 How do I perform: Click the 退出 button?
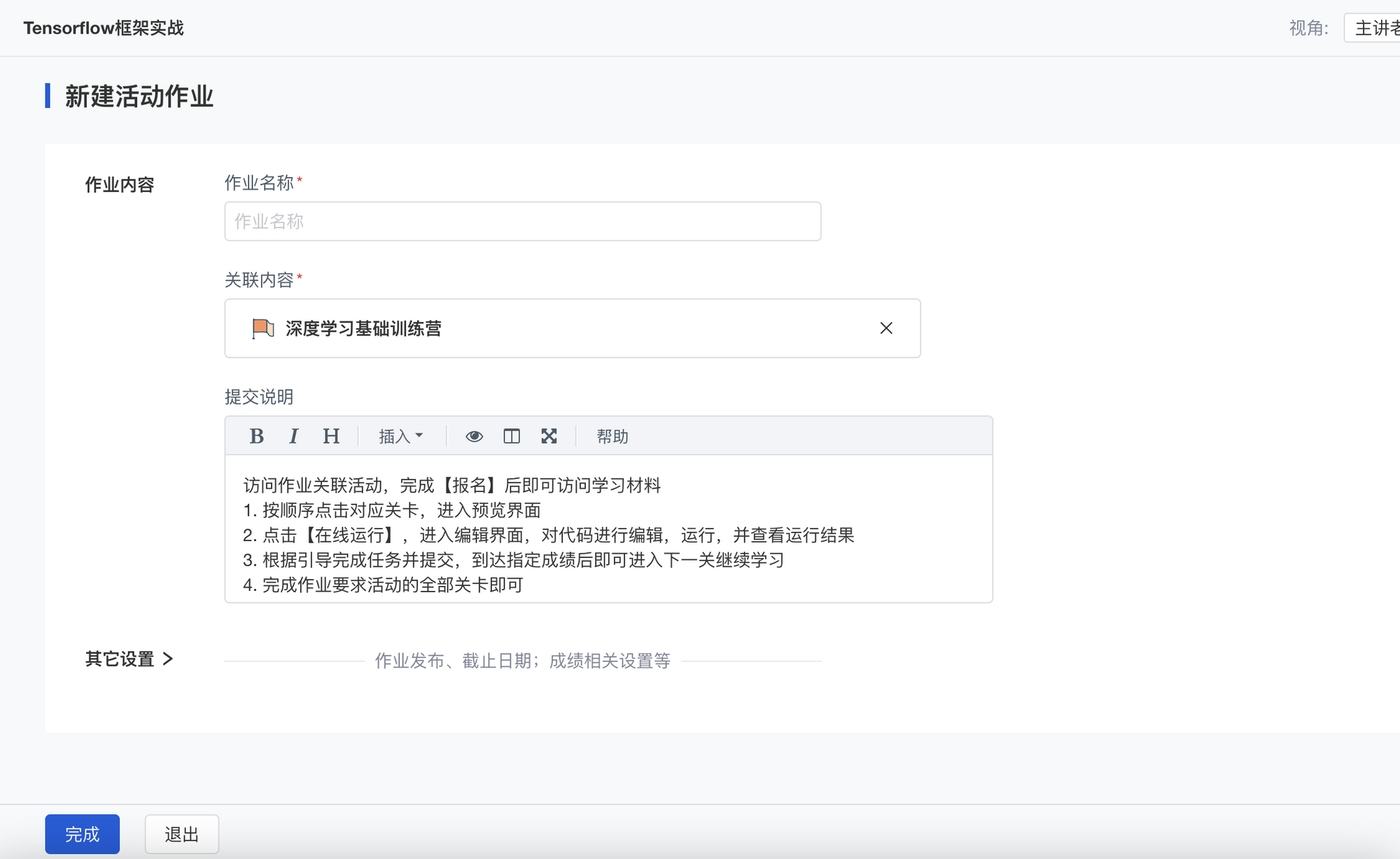(181, 834)
